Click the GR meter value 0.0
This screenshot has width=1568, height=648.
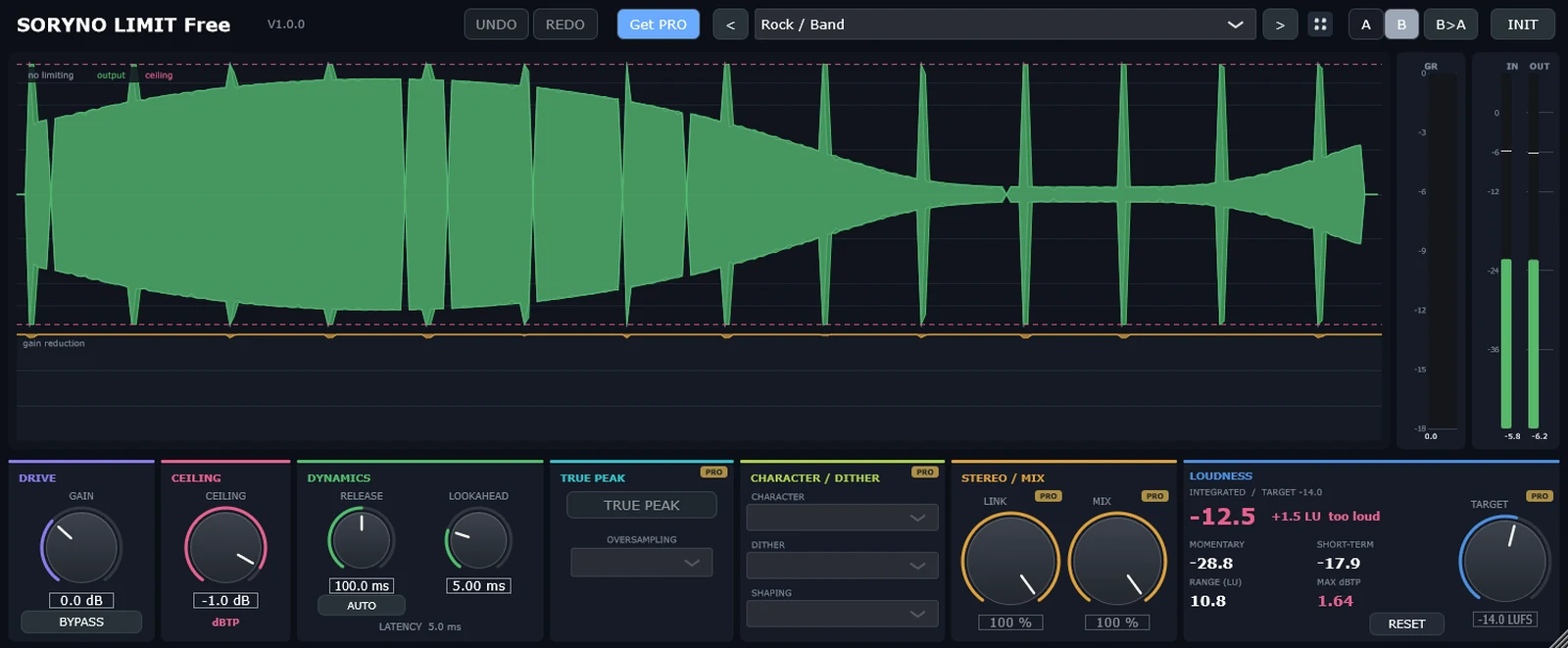1431,436
